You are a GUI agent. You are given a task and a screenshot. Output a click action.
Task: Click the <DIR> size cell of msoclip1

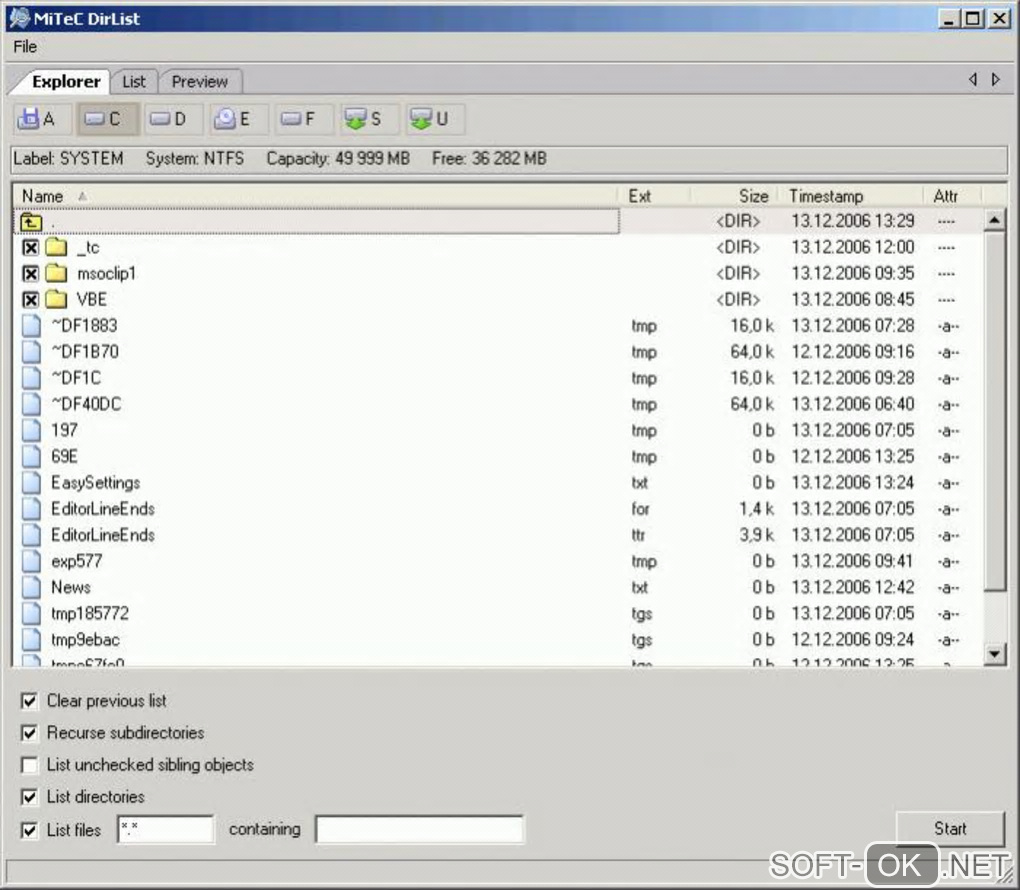pyautogui.click(x=738, y=273)
